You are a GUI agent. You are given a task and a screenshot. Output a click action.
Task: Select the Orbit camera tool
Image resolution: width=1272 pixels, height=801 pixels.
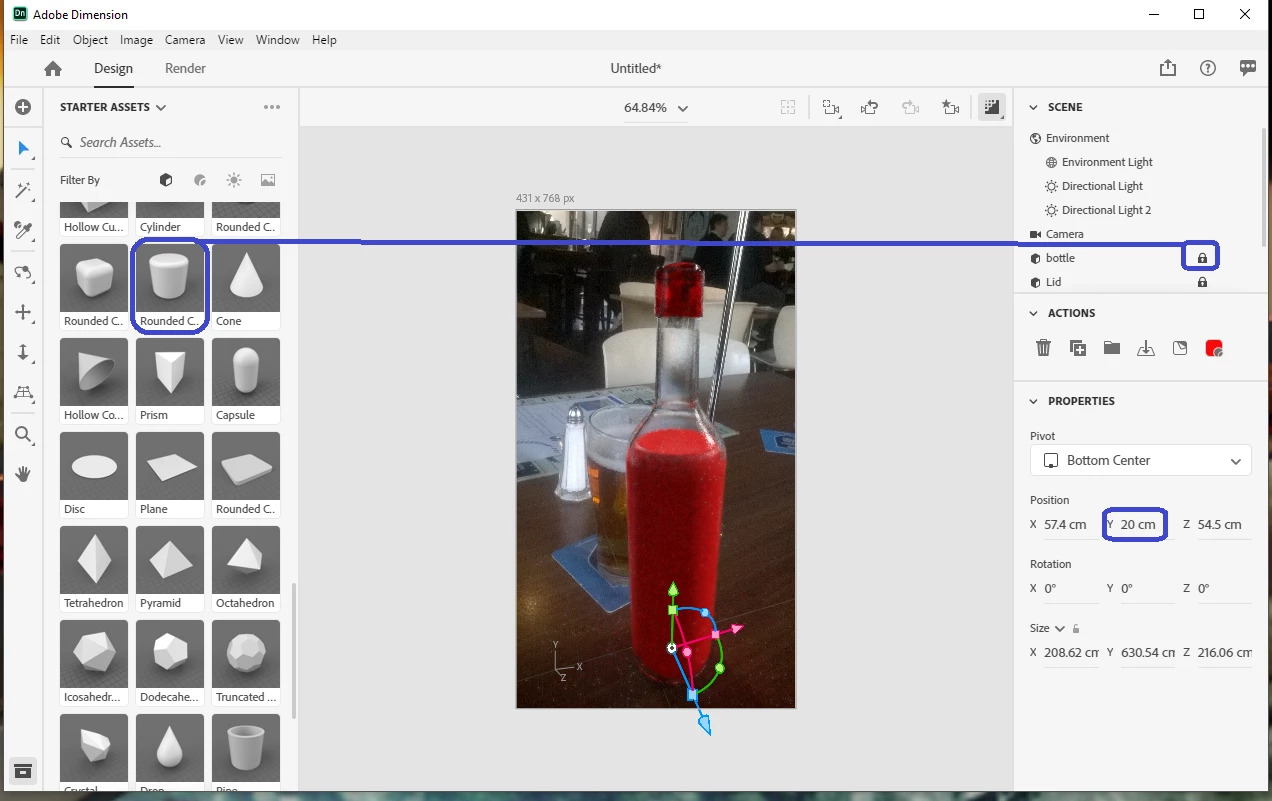[x=24, y=272]
